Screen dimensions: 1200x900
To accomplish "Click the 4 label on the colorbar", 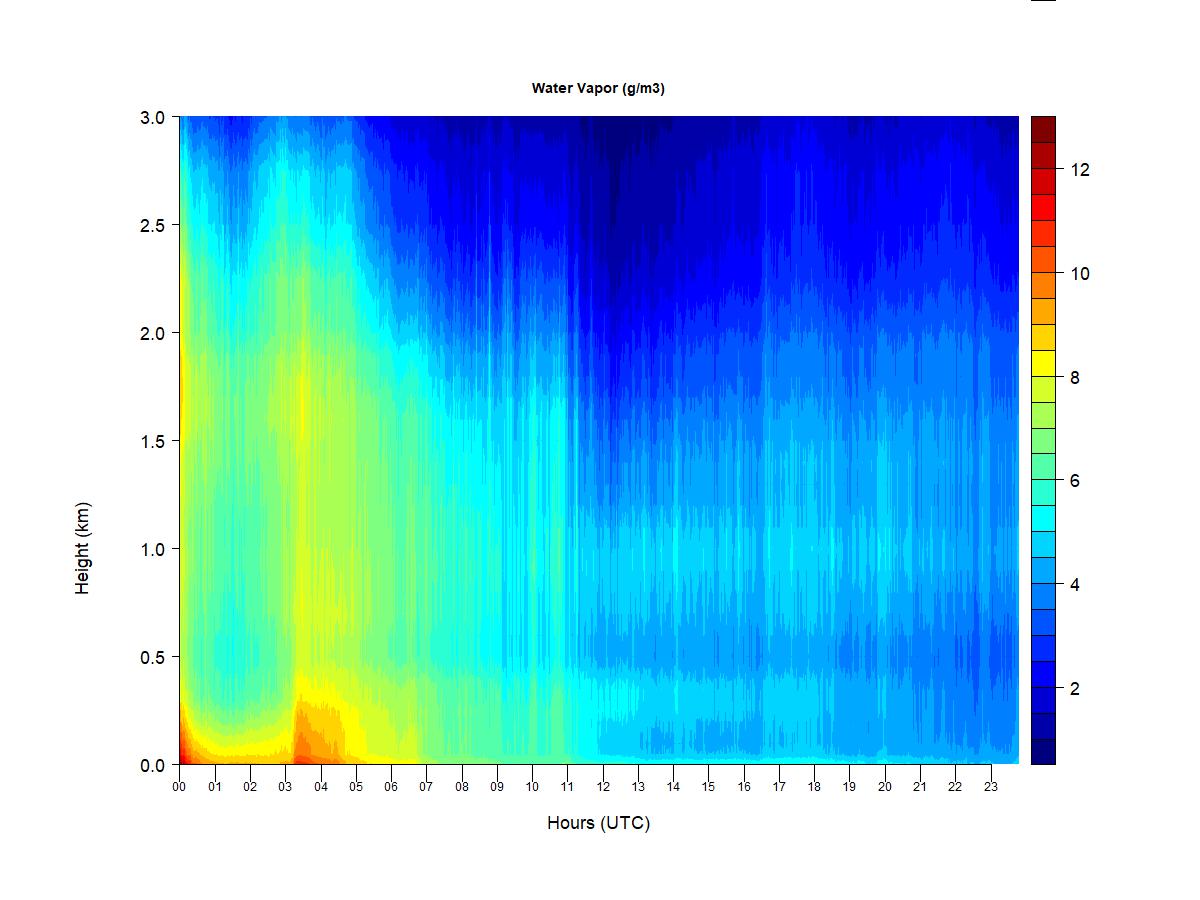I will pos(1074,585).
